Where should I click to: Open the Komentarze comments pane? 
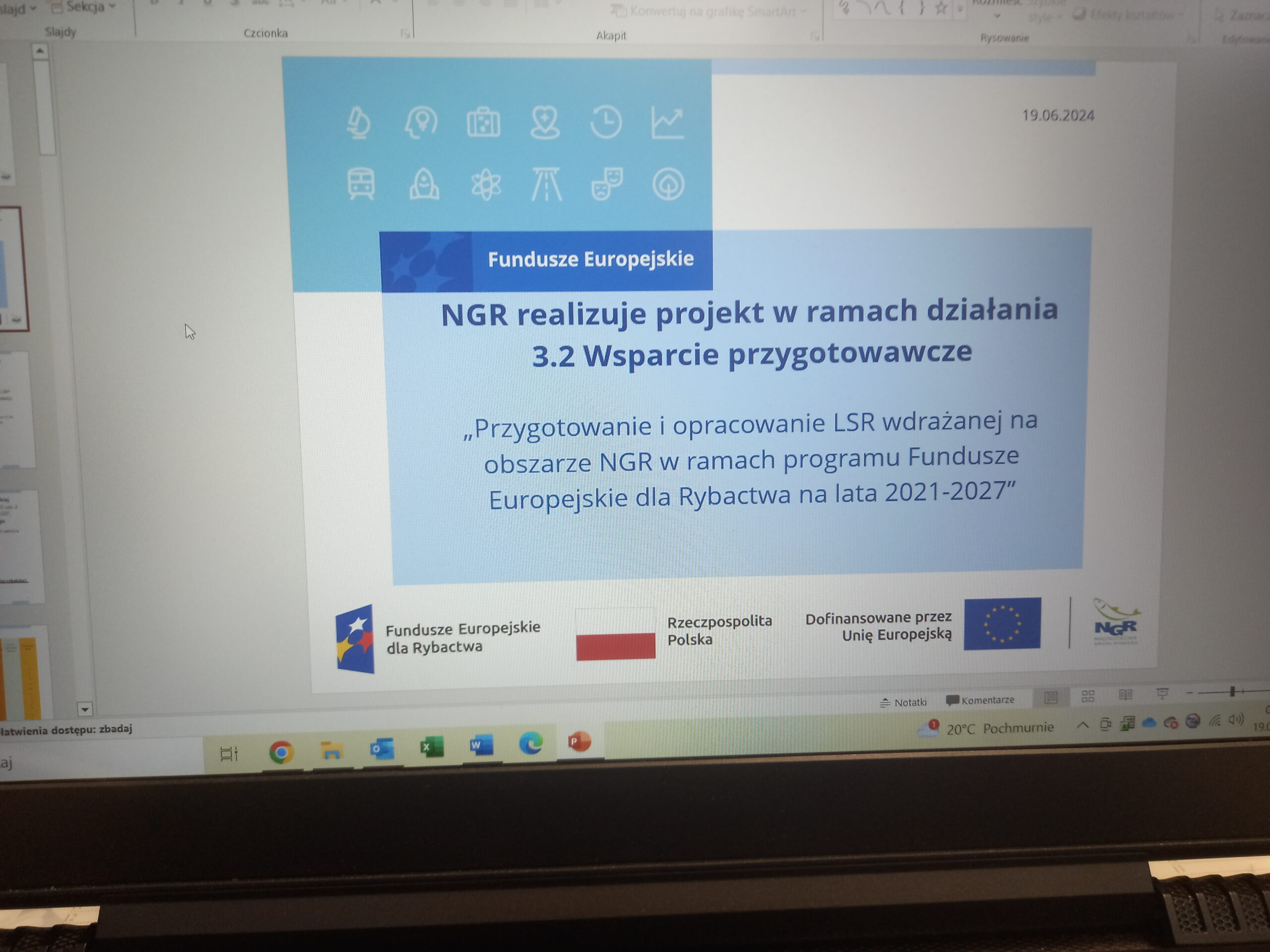pos(981,700)
